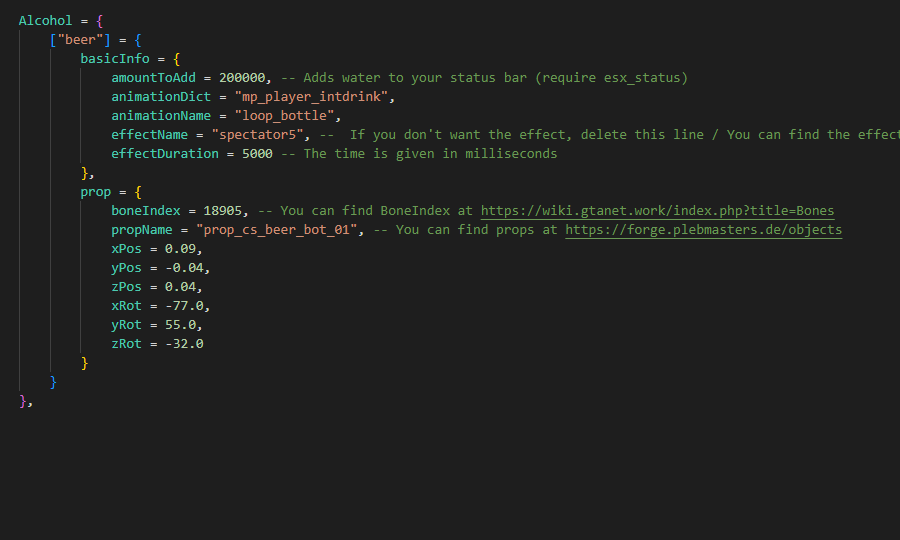Click the prop table key
Viewport: 900px width, 540px height.
tap(96, 192)
